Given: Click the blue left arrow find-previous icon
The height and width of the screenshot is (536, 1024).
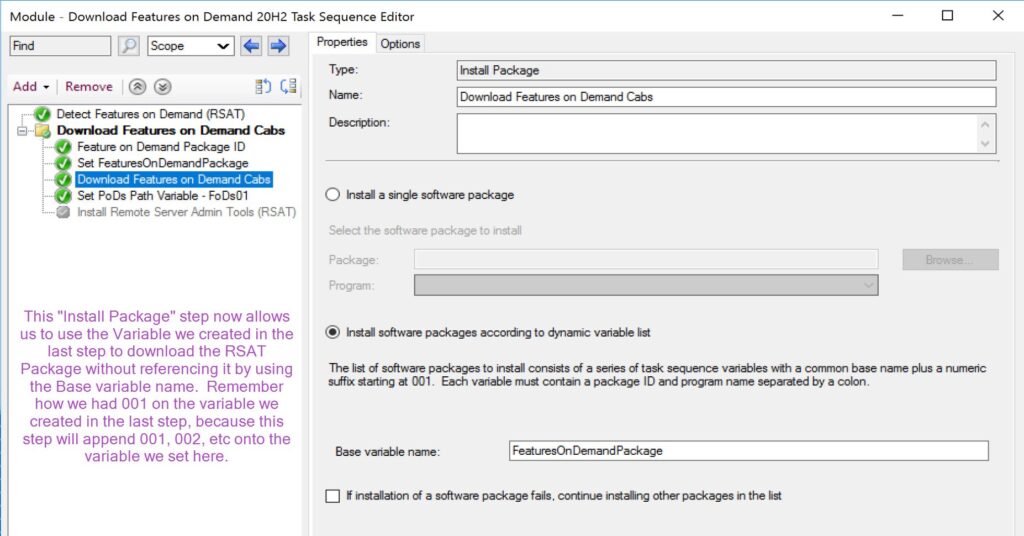Looking at the screenshot, I should click(251, 46).
